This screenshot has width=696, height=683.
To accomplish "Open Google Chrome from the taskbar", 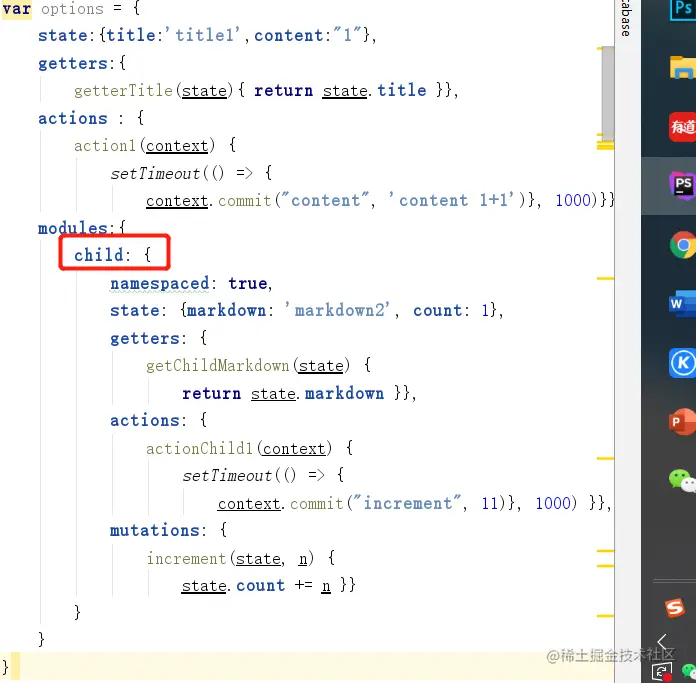I will coord(683,245).
